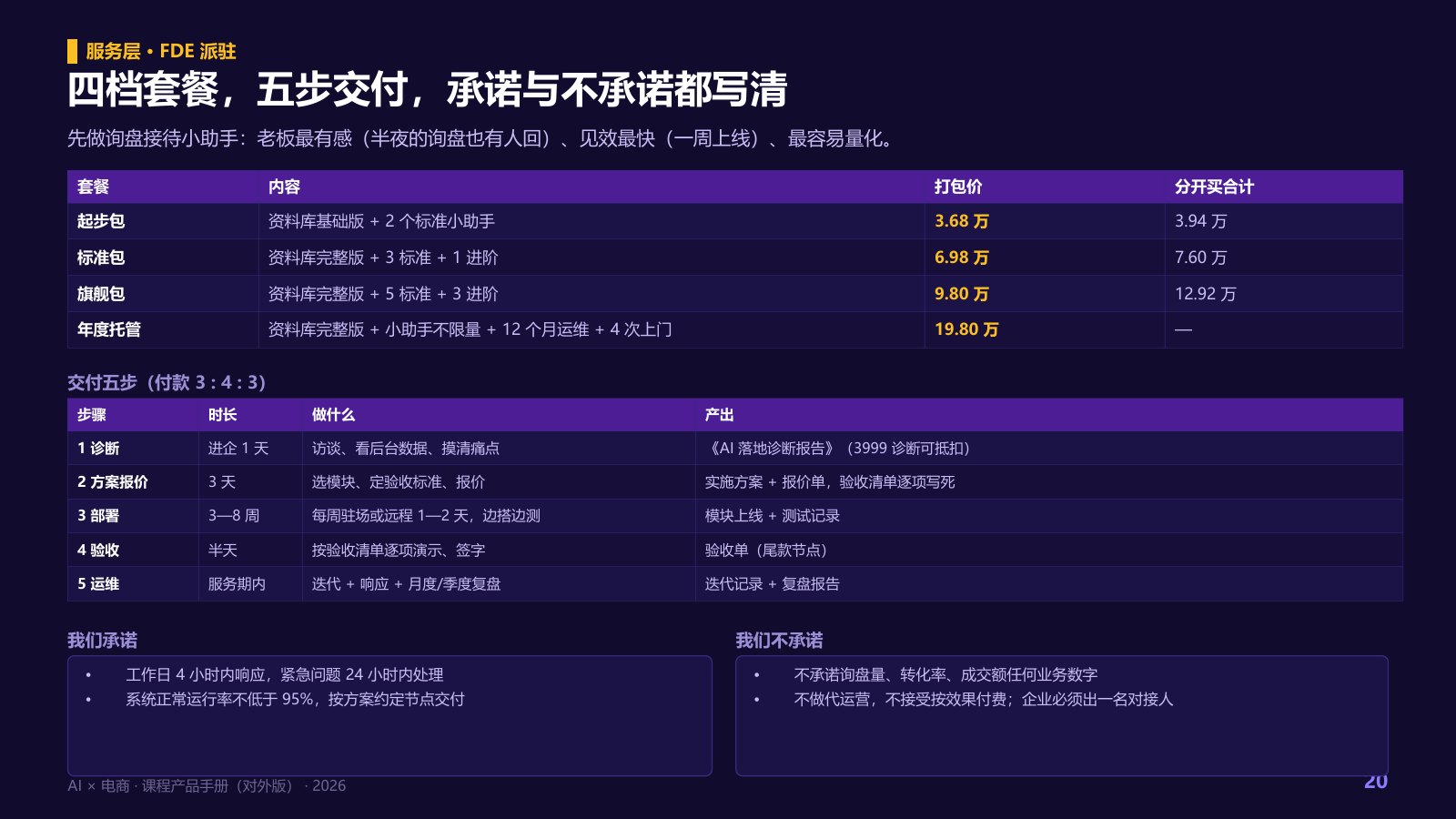This screenshot has height=819, width=1456.
Task: Click the 交付五步（付款 3 : 4 : 3）heading
Action: 167,382
